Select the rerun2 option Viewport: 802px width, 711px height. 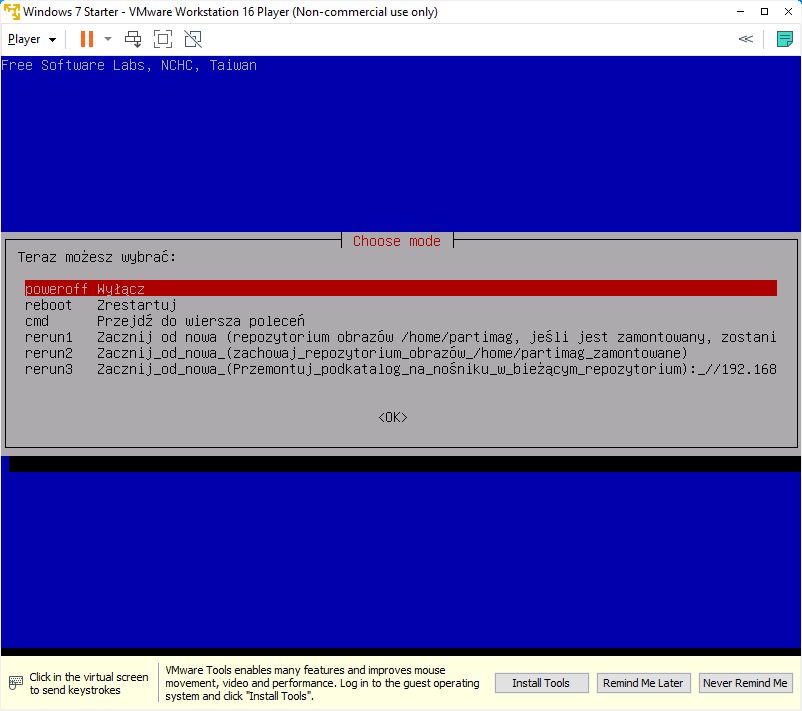(356, 353)
